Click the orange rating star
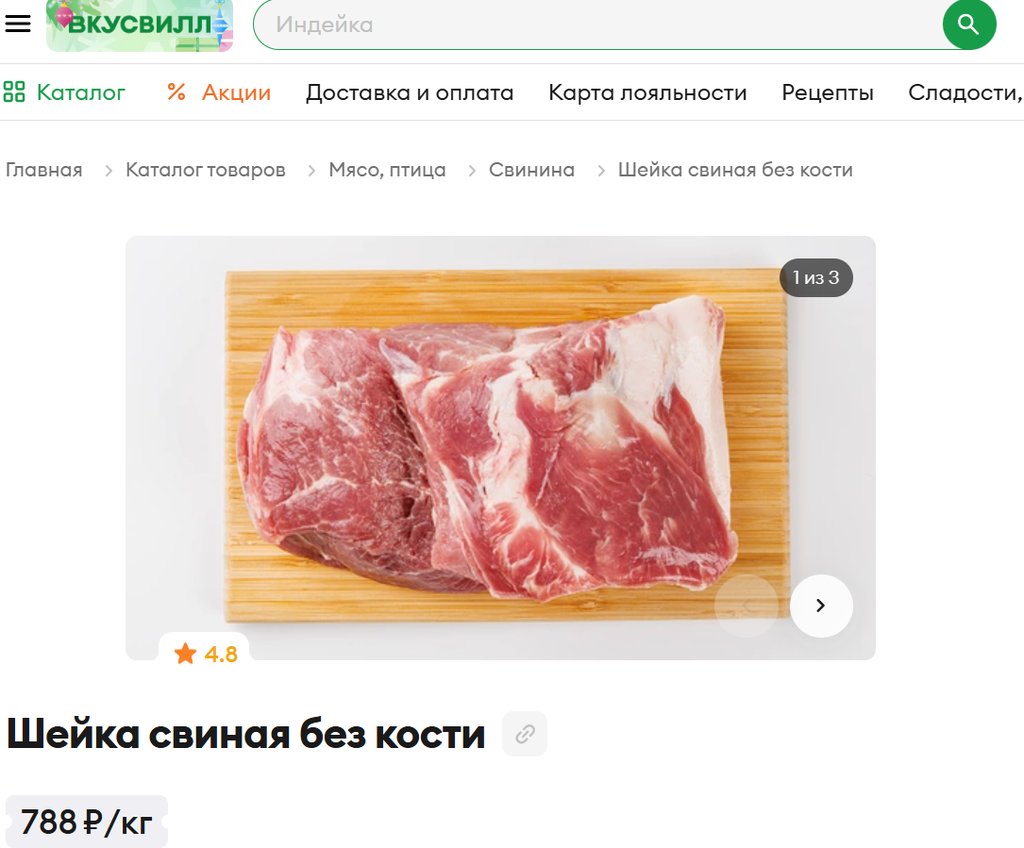 [185, 653]
